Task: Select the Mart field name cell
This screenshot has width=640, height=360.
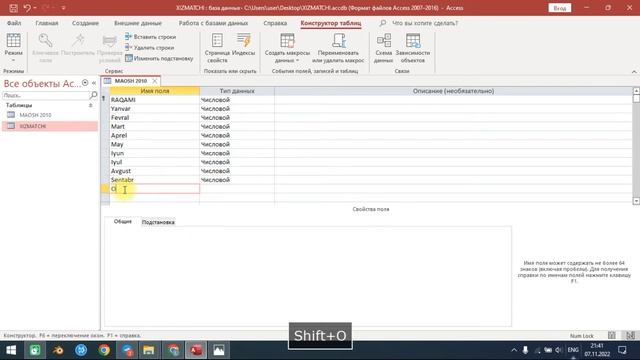Action: pyautogui.click(x=155, y=127)
